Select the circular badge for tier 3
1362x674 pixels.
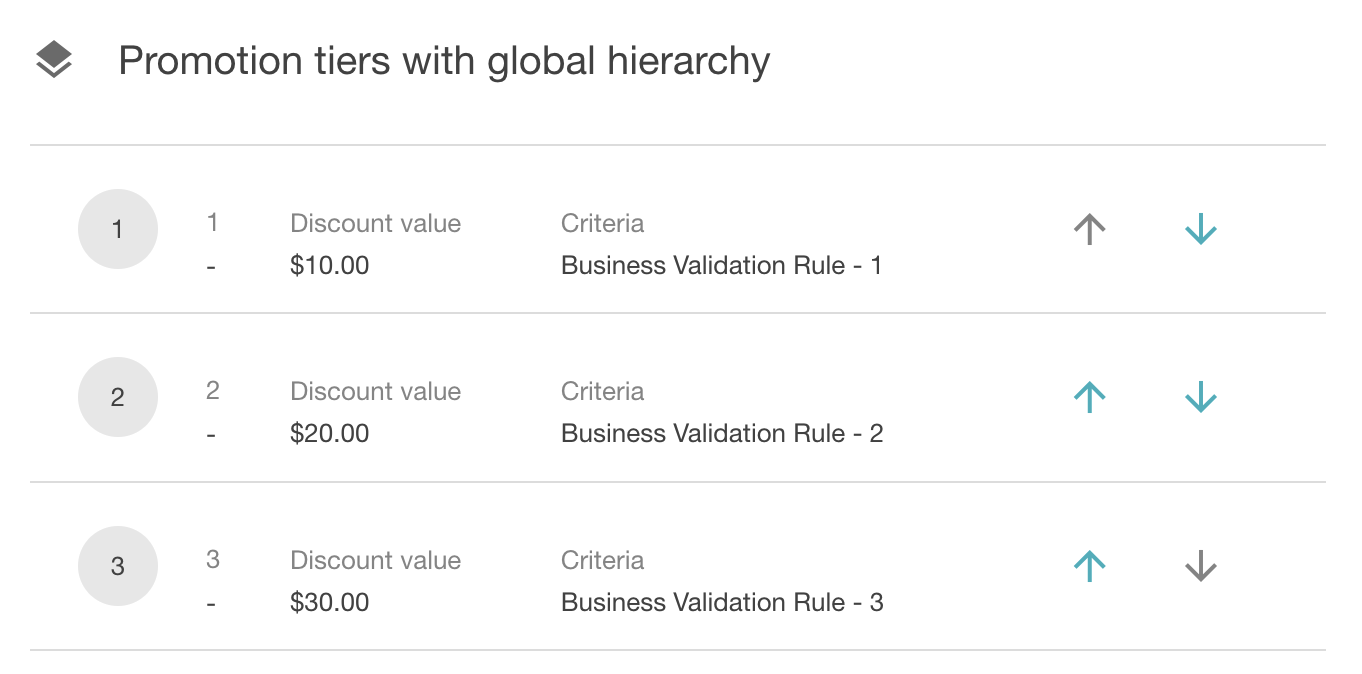[117, 565]
